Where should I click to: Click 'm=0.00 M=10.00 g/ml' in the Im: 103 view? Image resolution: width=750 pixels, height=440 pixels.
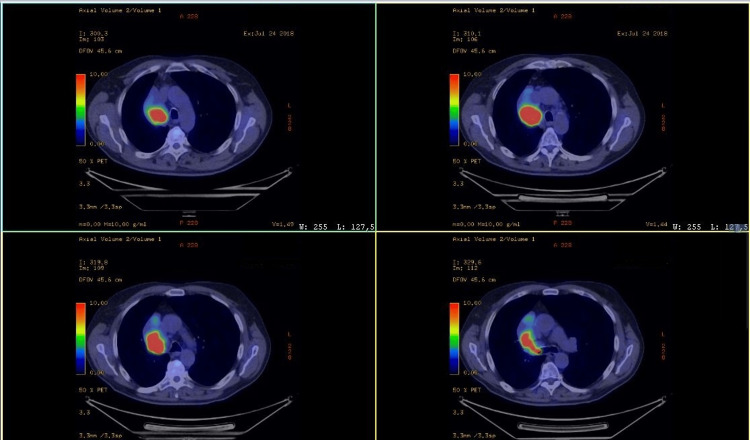click(112, 224)
